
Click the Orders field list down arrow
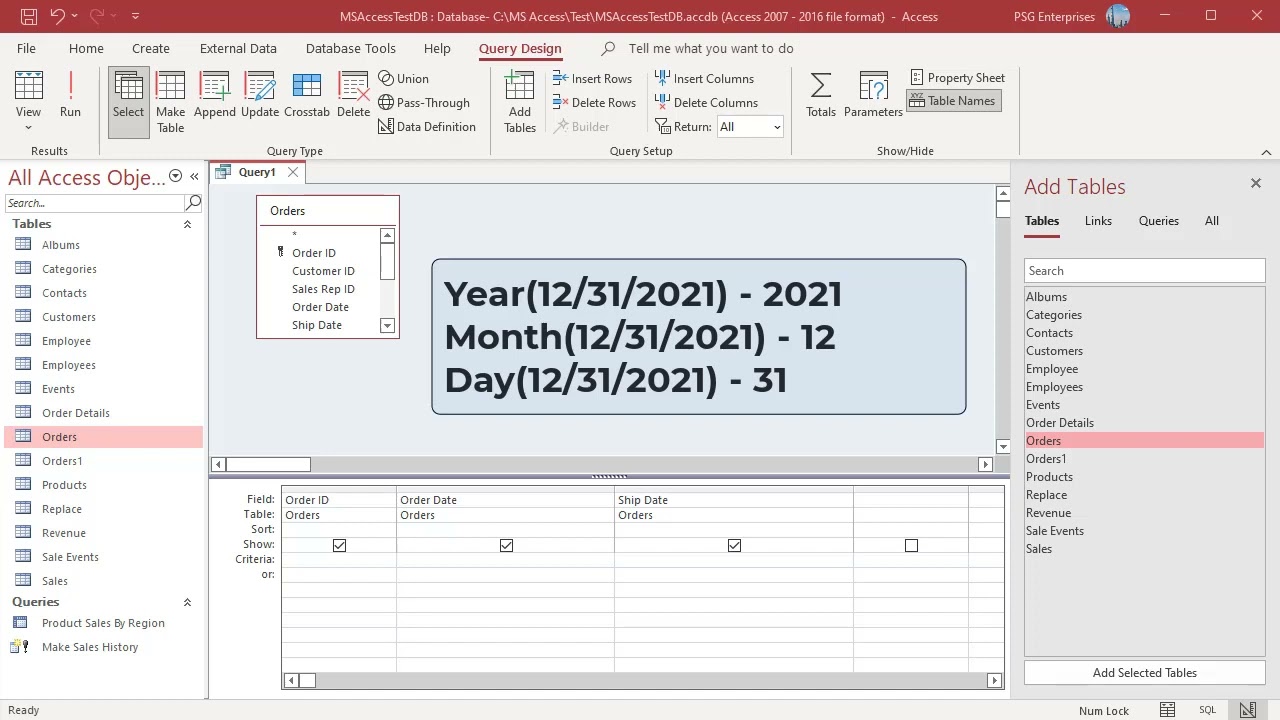tap(387, 325)
